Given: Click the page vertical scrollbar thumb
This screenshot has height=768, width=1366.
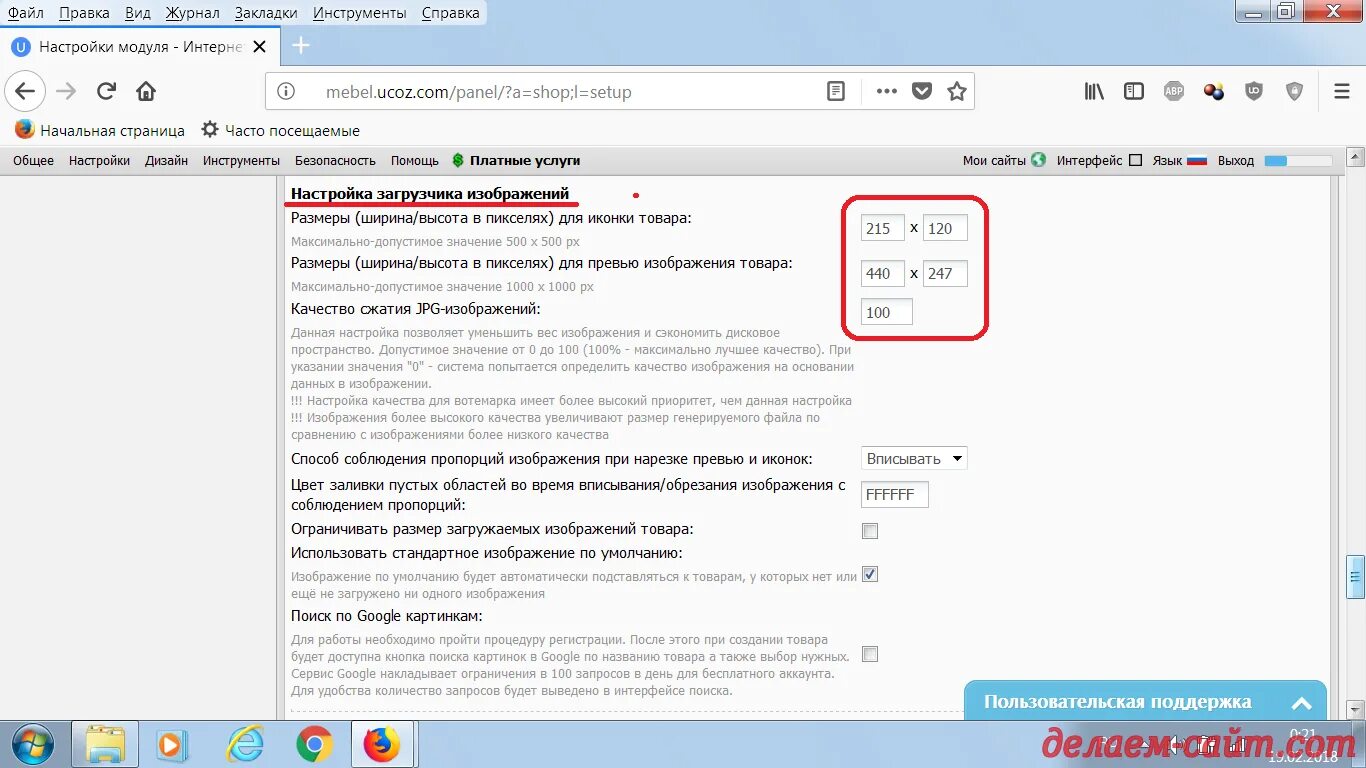Looking at the screenshot, I should point(1355,575).
